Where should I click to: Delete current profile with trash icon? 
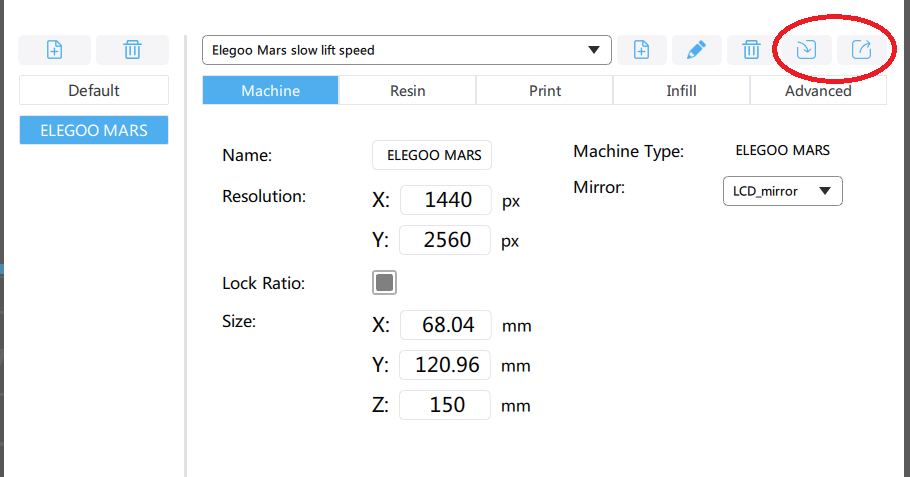coord(751,50)
